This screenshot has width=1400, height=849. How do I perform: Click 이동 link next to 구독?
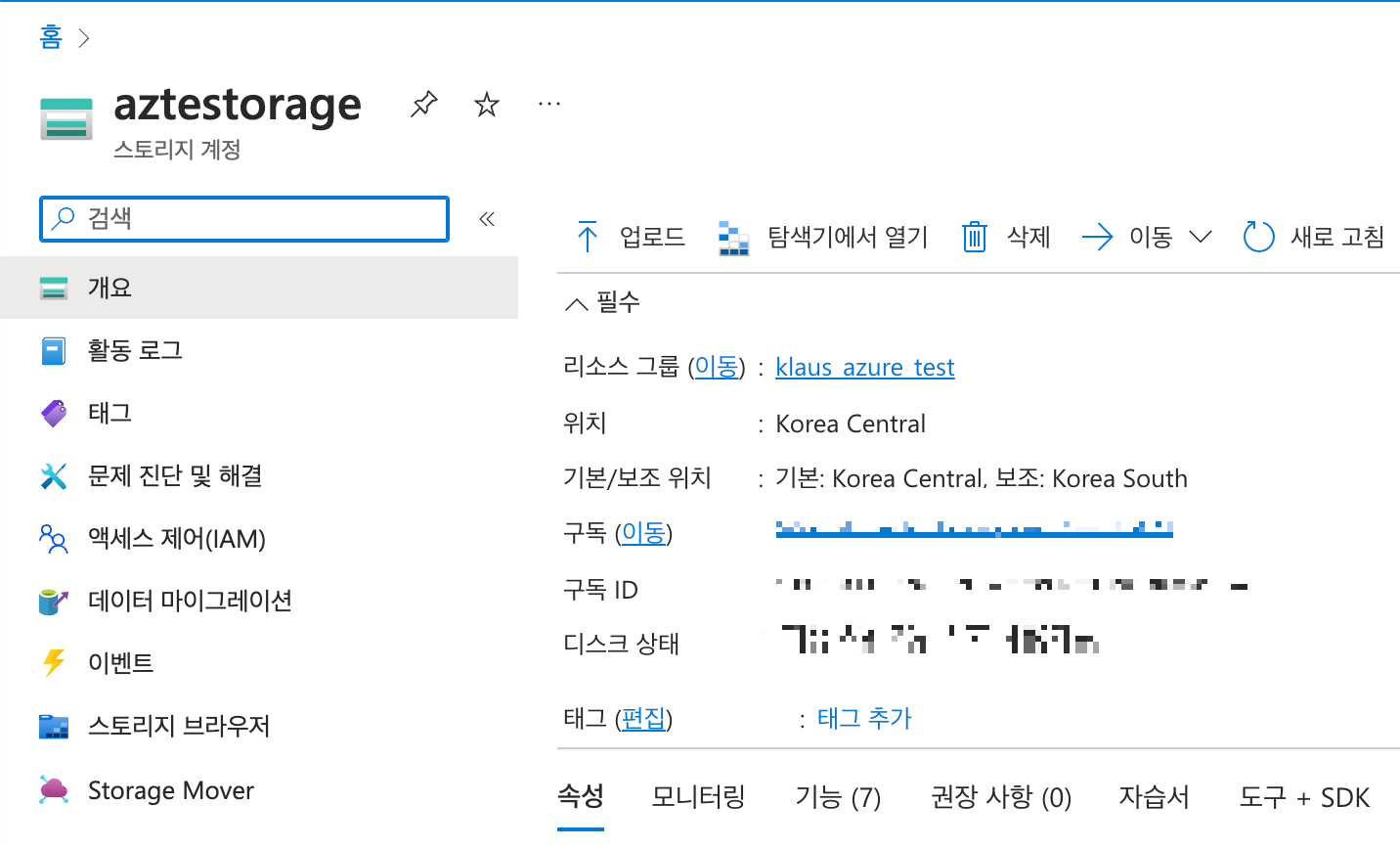coord(644,533)
